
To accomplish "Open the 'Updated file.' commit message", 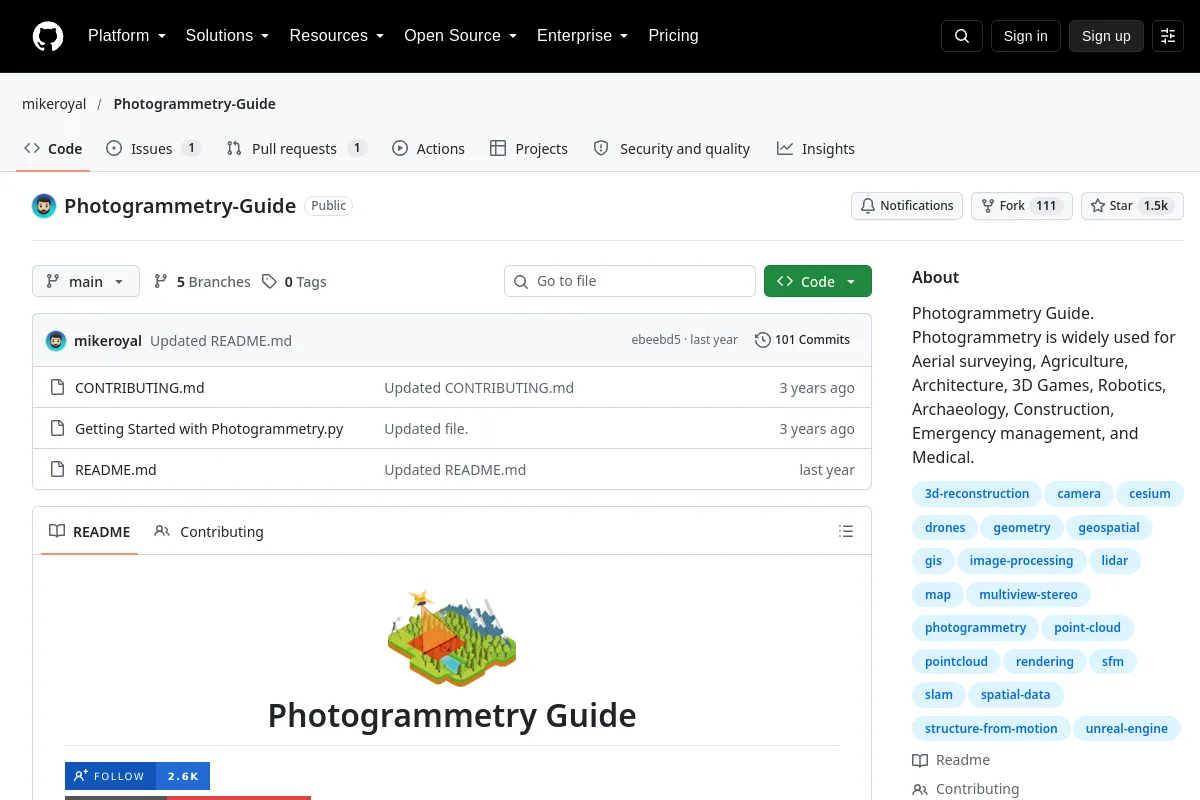I will [426, 429].
